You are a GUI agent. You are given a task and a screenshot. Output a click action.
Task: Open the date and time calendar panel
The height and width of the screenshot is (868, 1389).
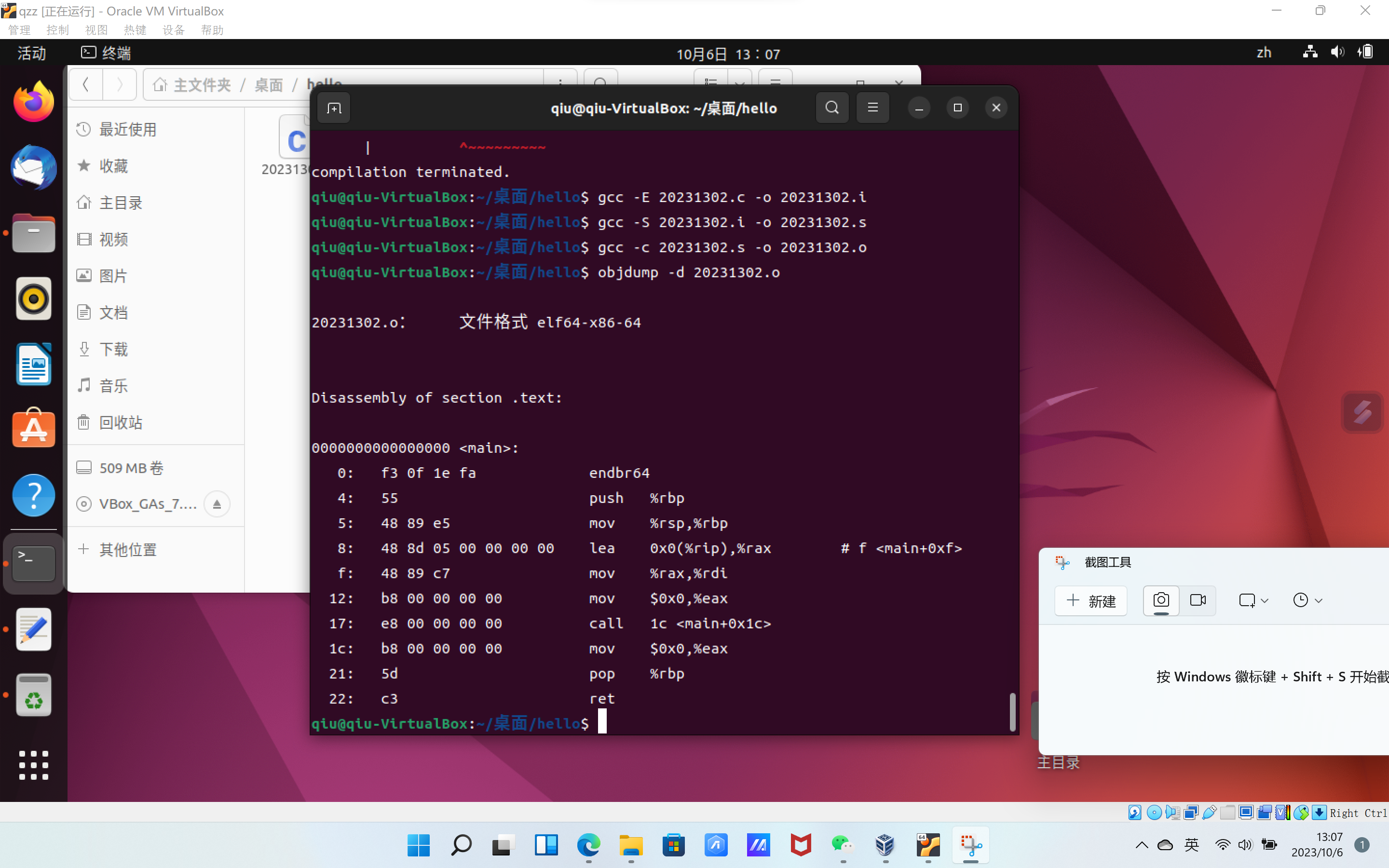point(728,54)
